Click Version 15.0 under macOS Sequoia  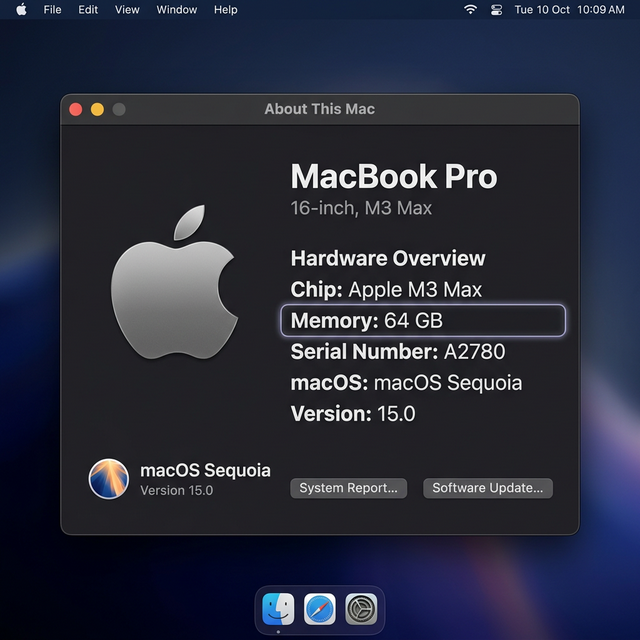(x=177, y=490)
